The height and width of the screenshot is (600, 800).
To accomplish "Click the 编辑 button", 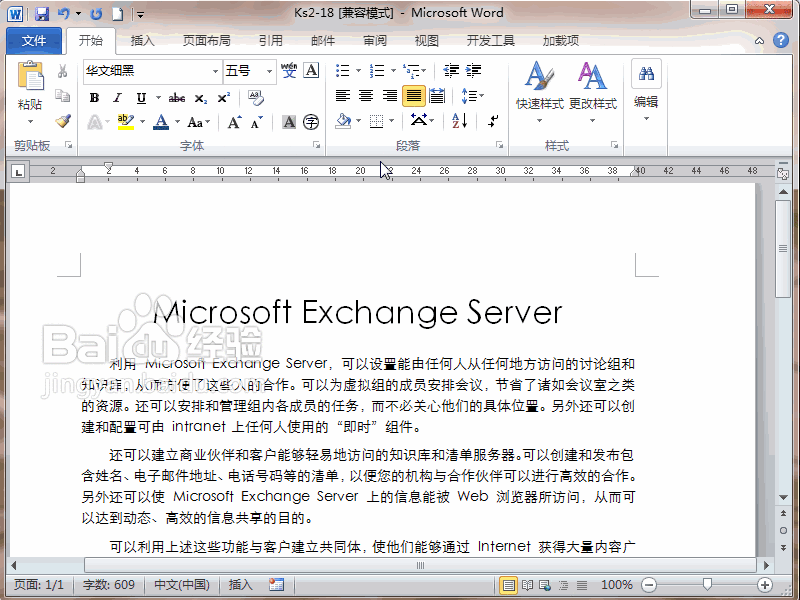I will pyautogui.click(x=646, y=92).
